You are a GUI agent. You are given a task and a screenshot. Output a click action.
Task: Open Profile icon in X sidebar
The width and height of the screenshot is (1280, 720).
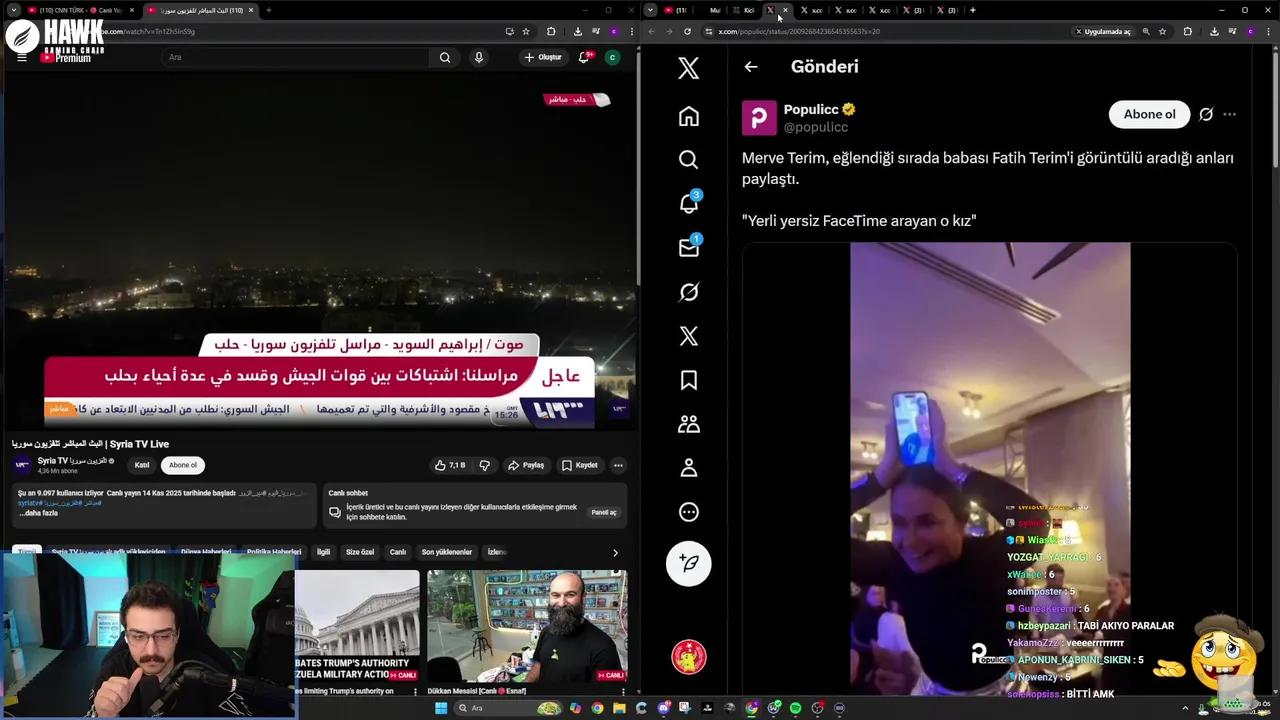(688, 468)
